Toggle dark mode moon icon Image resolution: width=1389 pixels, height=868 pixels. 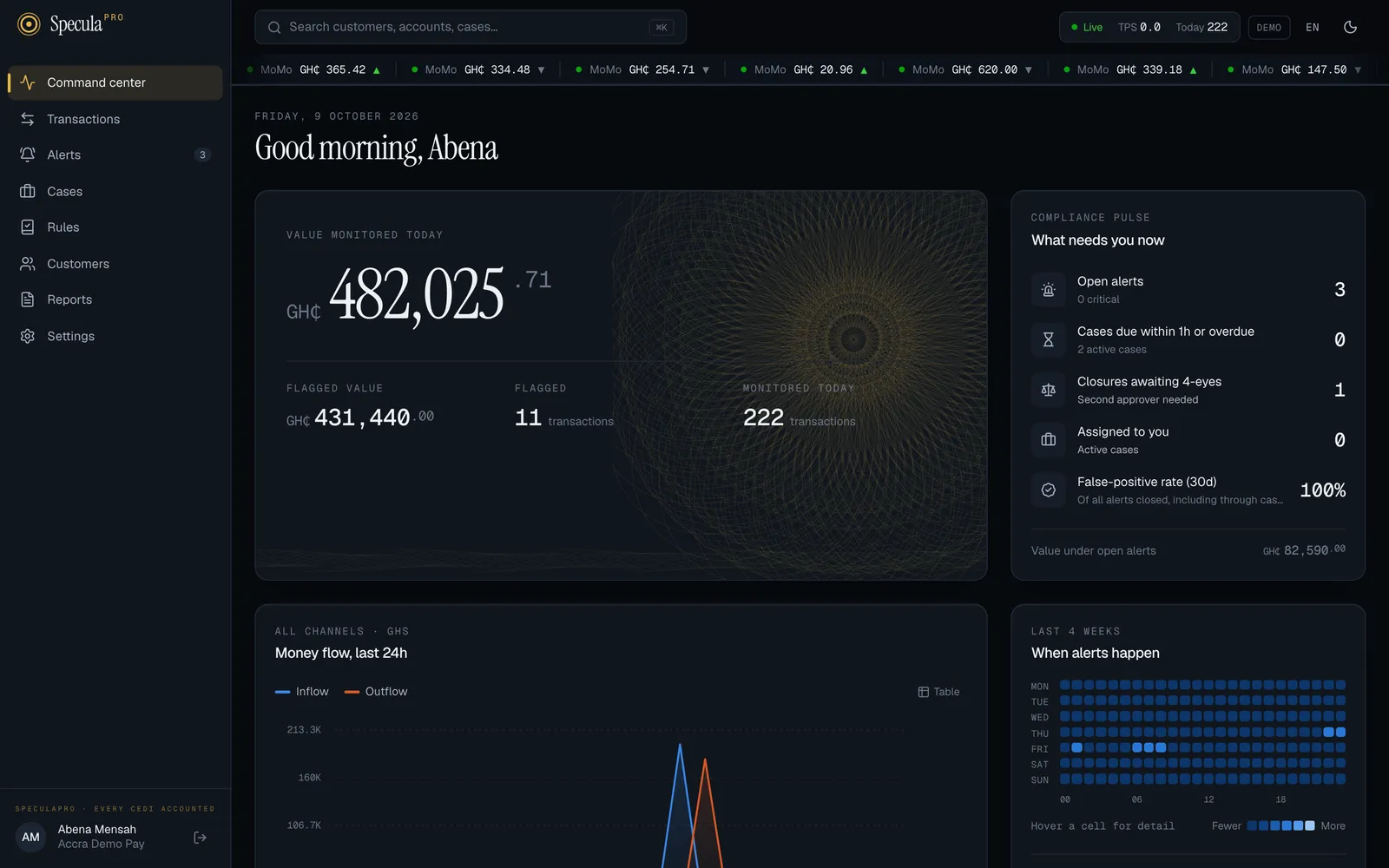coord(1350,27)
